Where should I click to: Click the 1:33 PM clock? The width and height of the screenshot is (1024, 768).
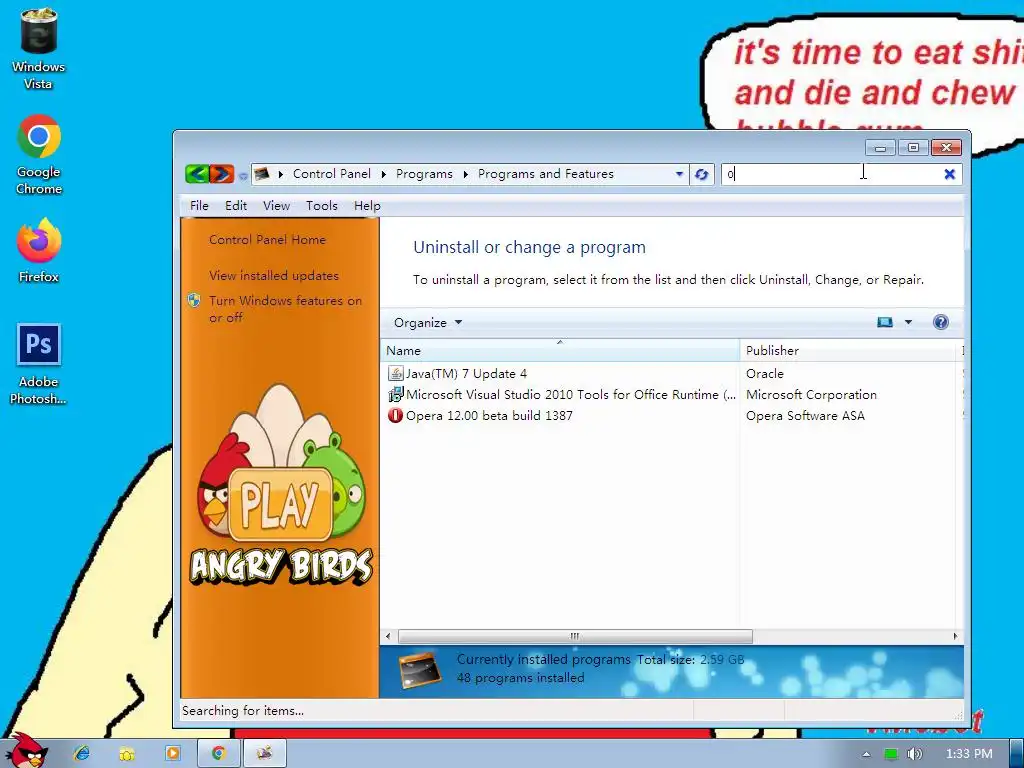[x=969, y=754]
